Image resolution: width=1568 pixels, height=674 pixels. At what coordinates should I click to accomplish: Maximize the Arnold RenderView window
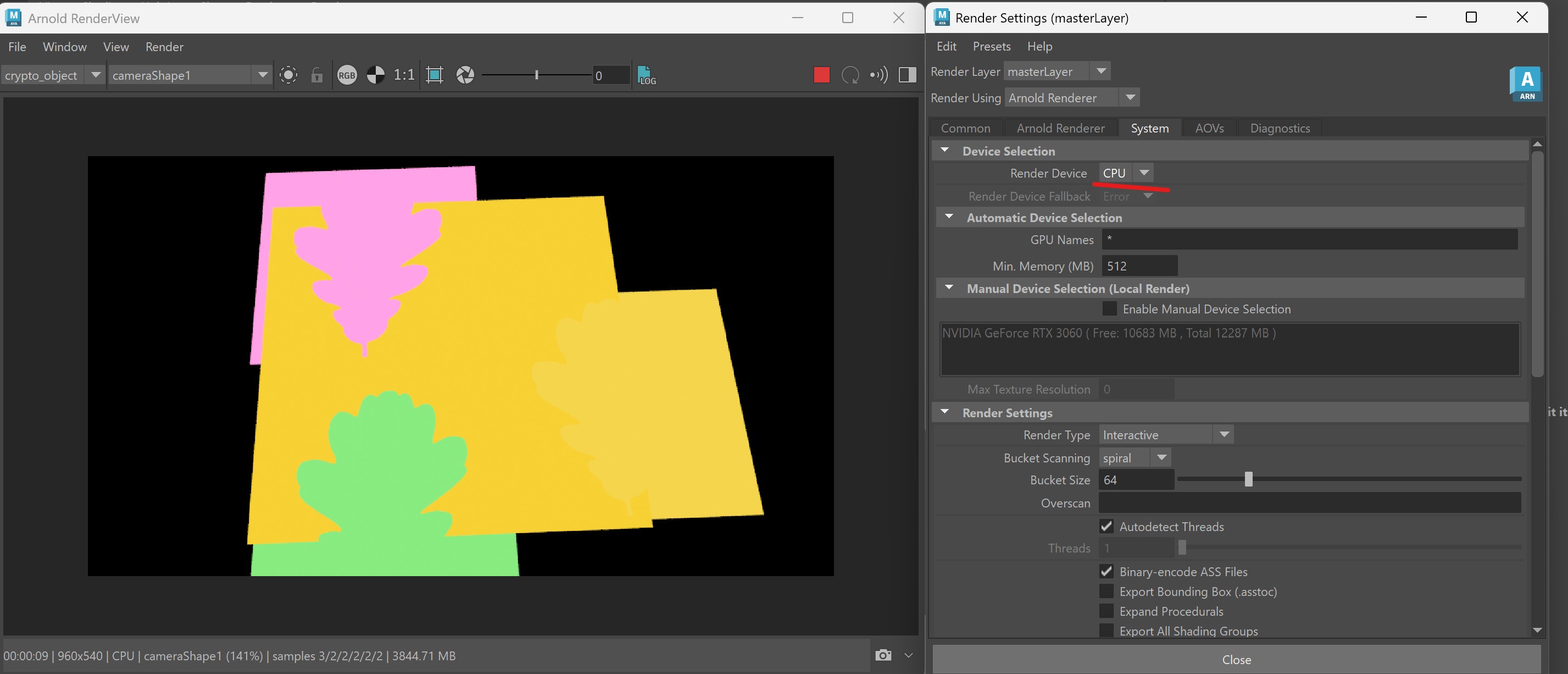(847, 18)
